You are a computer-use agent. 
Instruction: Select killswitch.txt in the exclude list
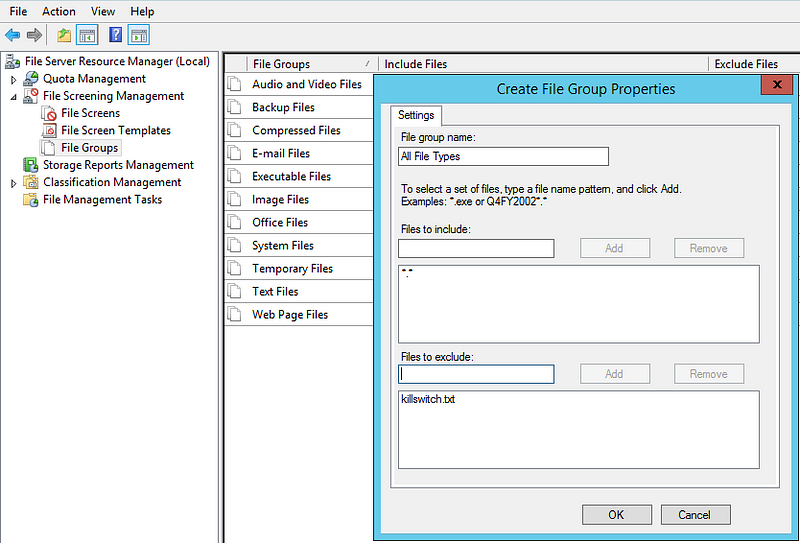428,399
